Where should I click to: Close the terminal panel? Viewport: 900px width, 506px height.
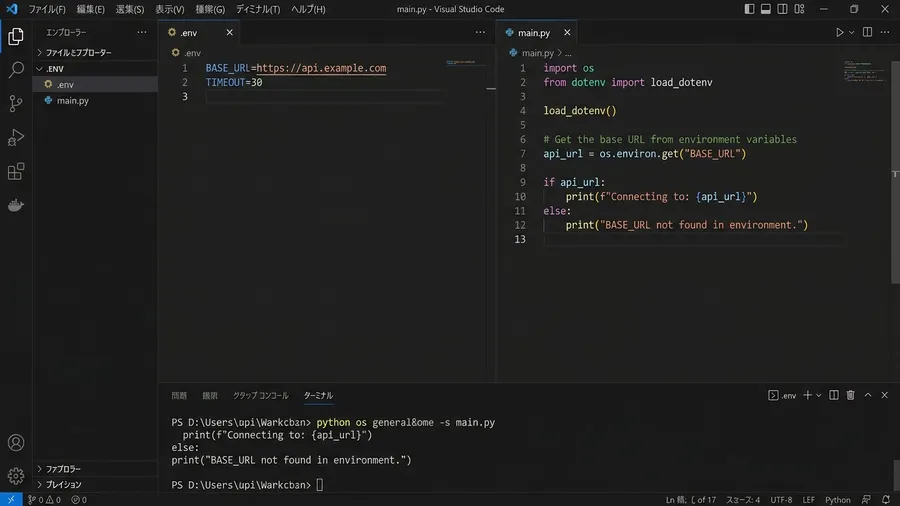[x=885, y=395]
